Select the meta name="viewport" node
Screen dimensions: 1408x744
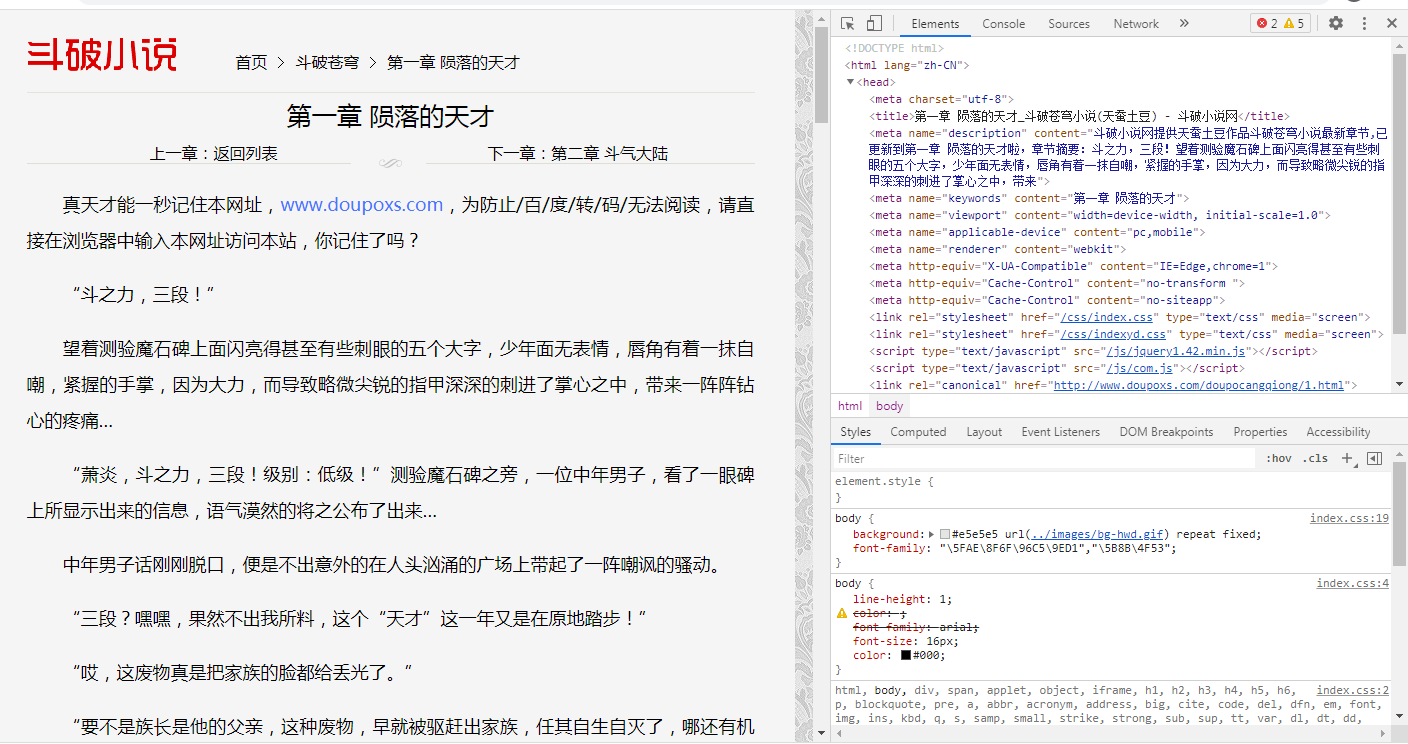pos(1100,216)
